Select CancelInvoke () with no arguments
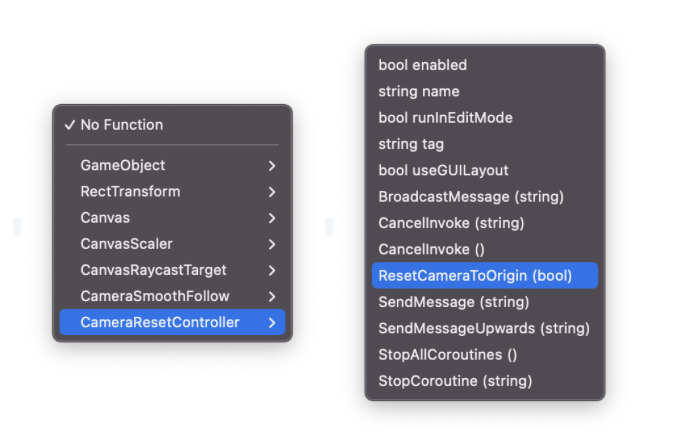Screen dimensions: 674x443 coord(431,249)
